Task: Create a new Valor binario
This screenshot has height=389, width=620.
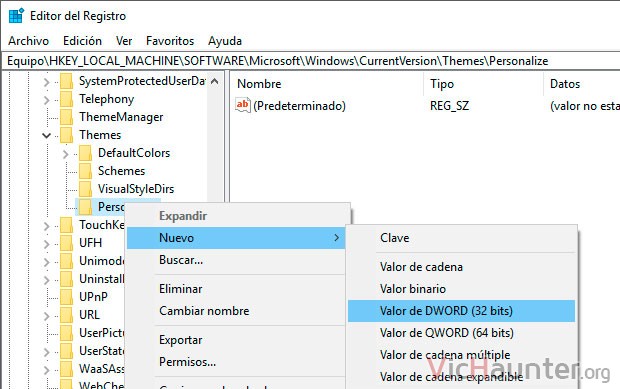Action: tap(461, 289)
